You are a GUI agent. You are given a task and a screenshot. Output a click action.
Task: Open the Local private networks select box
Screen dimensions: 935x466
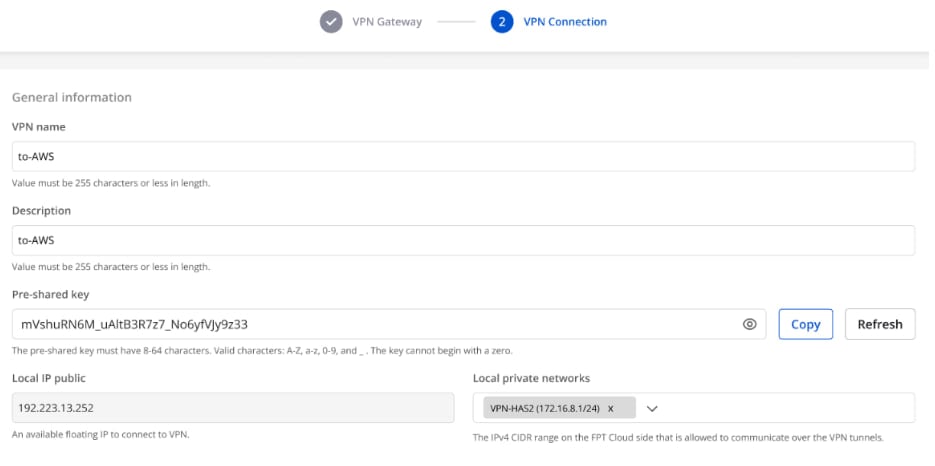(780, 408)
